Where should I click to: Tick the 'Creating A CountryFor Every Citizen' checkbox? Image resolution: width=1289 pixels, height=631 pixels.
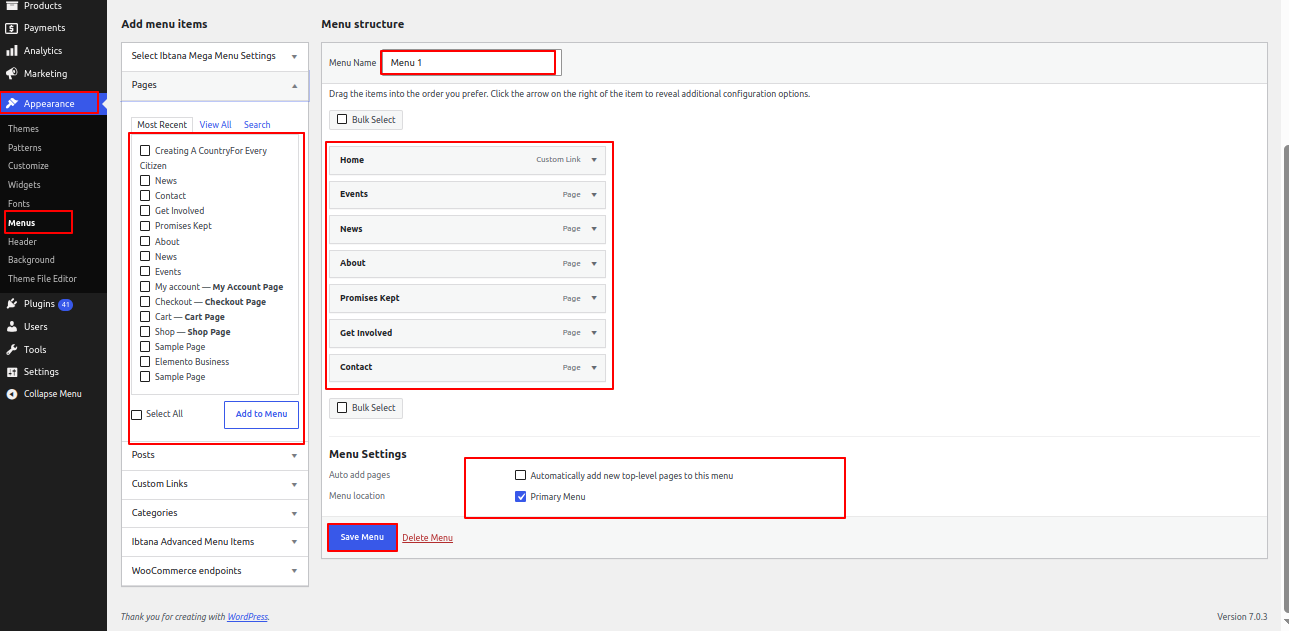[x=145, y=151]
